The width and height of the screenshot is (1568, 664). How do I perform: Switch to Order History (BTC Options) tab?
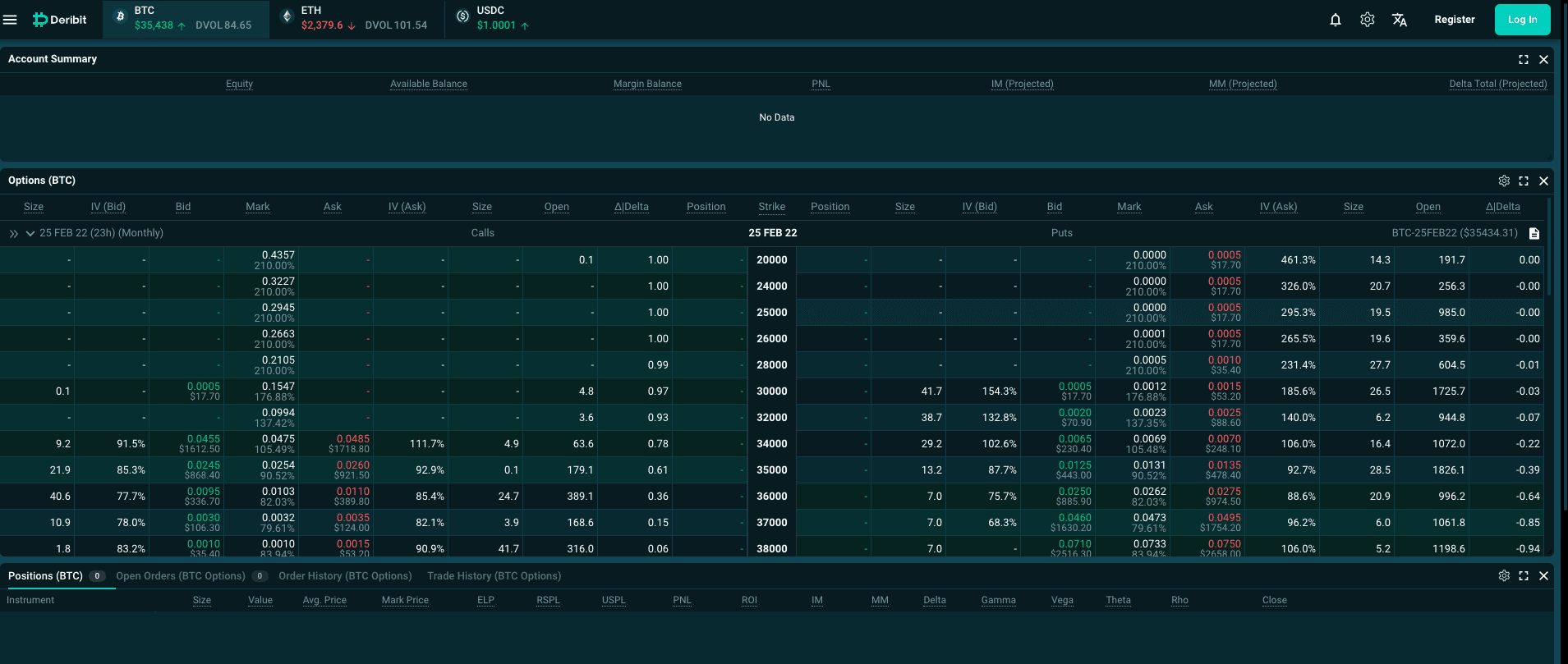(345, 576)
